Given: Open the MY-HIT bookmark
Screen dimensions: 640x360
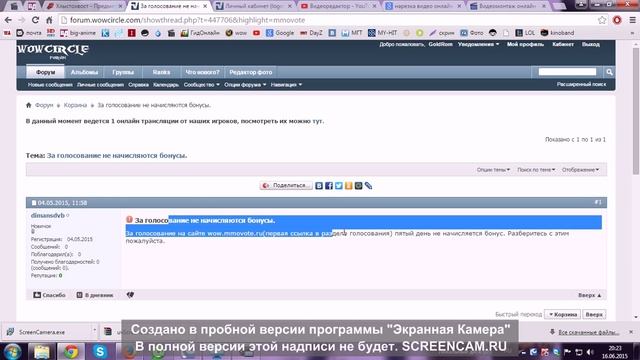Looking at the screenshot, I should (x=382, y=33).
